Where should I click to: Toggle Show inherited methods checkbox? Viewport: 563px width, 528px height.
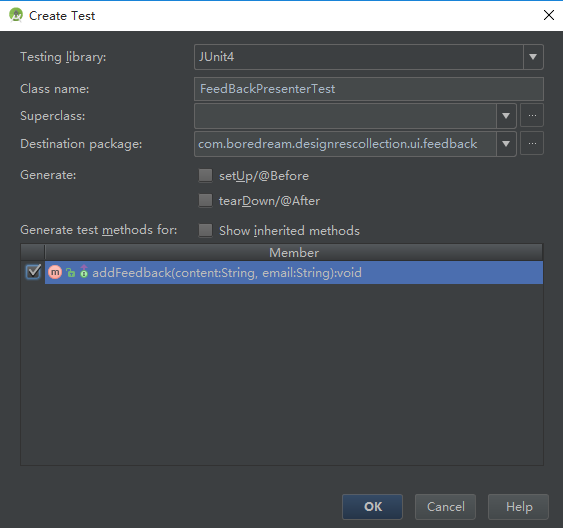point(205,230)
